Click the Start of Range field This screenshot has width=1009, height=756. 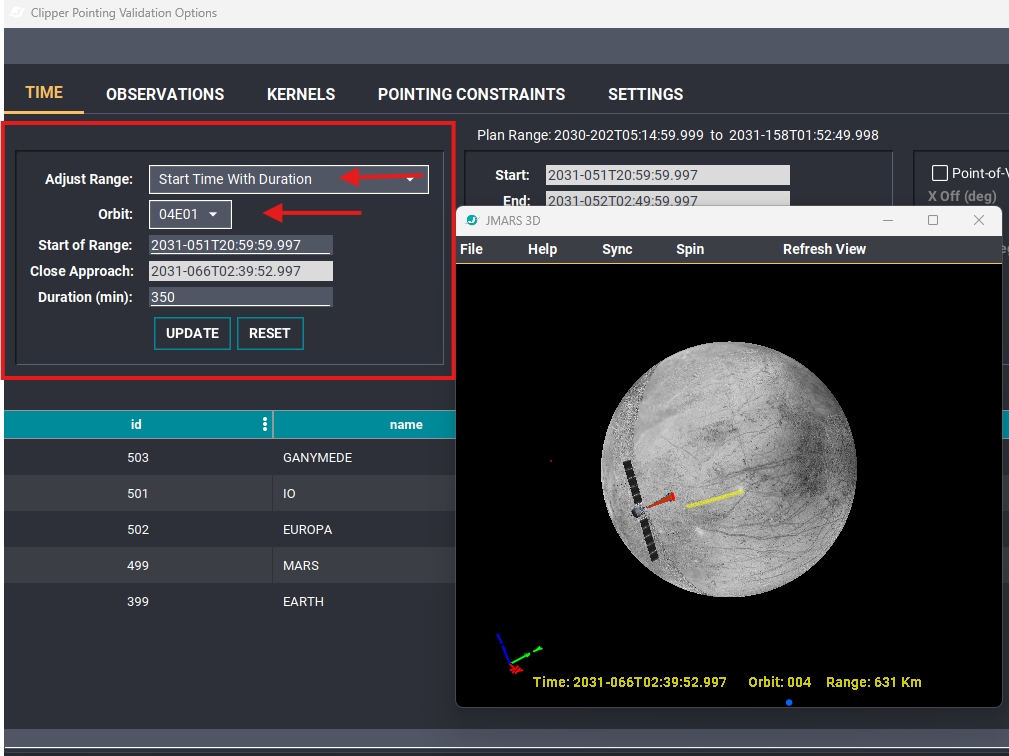click(x=241, y=245)
